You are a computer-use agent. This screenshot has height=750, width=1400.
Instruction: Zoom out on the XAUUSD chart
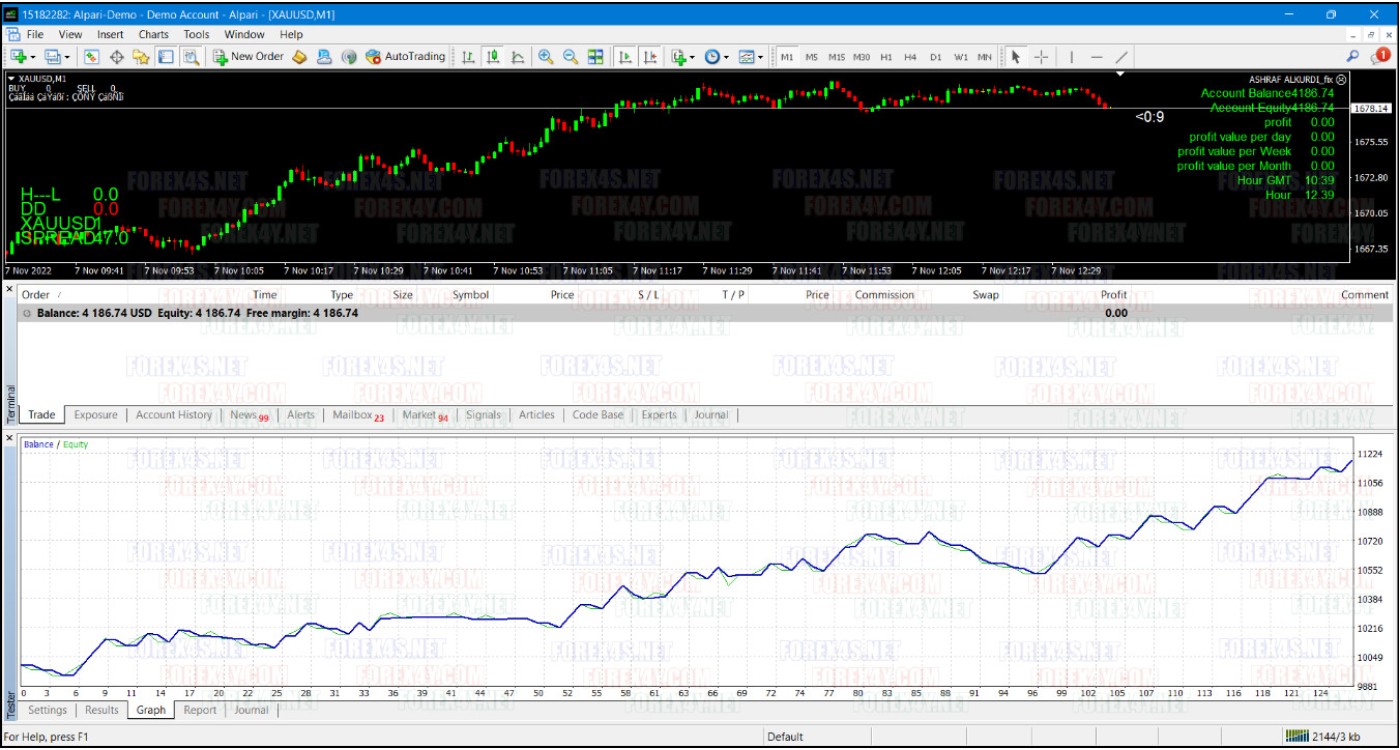tap(570, 57)
